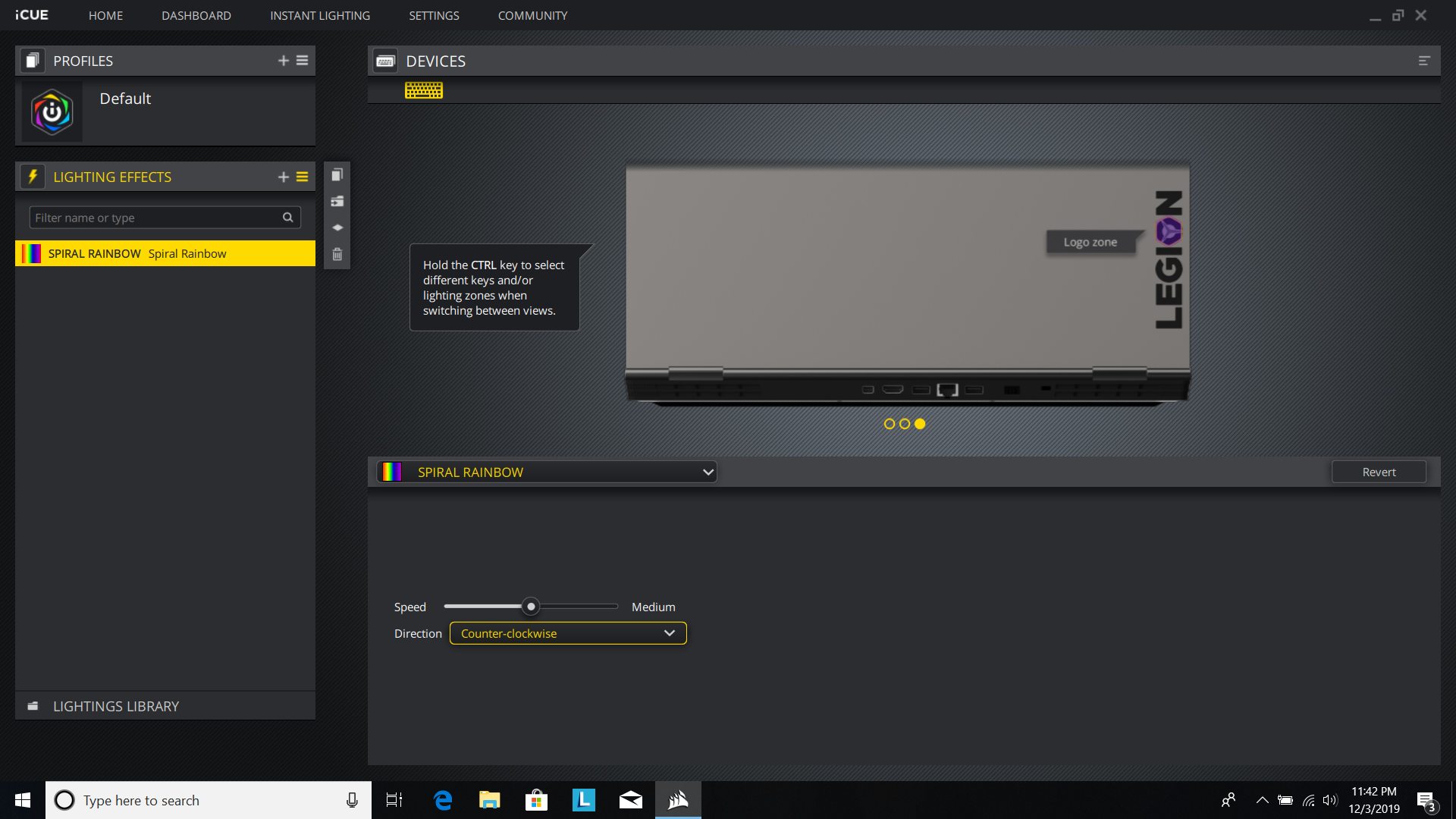Click the Corsair iCUE taskbar icon
This screenshot has width=1456, height=819.
pyautogui.click(x=678, y=800)
